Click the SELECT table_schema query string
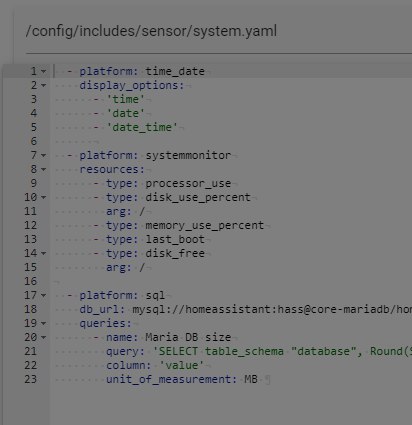The width and height of the screenshot is (412, 425). coord(282,351)
